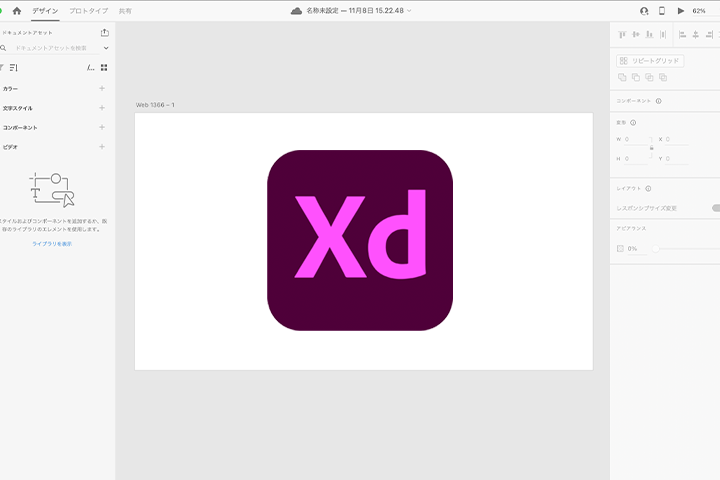Open the document name dropdown chevron
Viewport: 720px width, 480px height.
[x=409, y=11]
